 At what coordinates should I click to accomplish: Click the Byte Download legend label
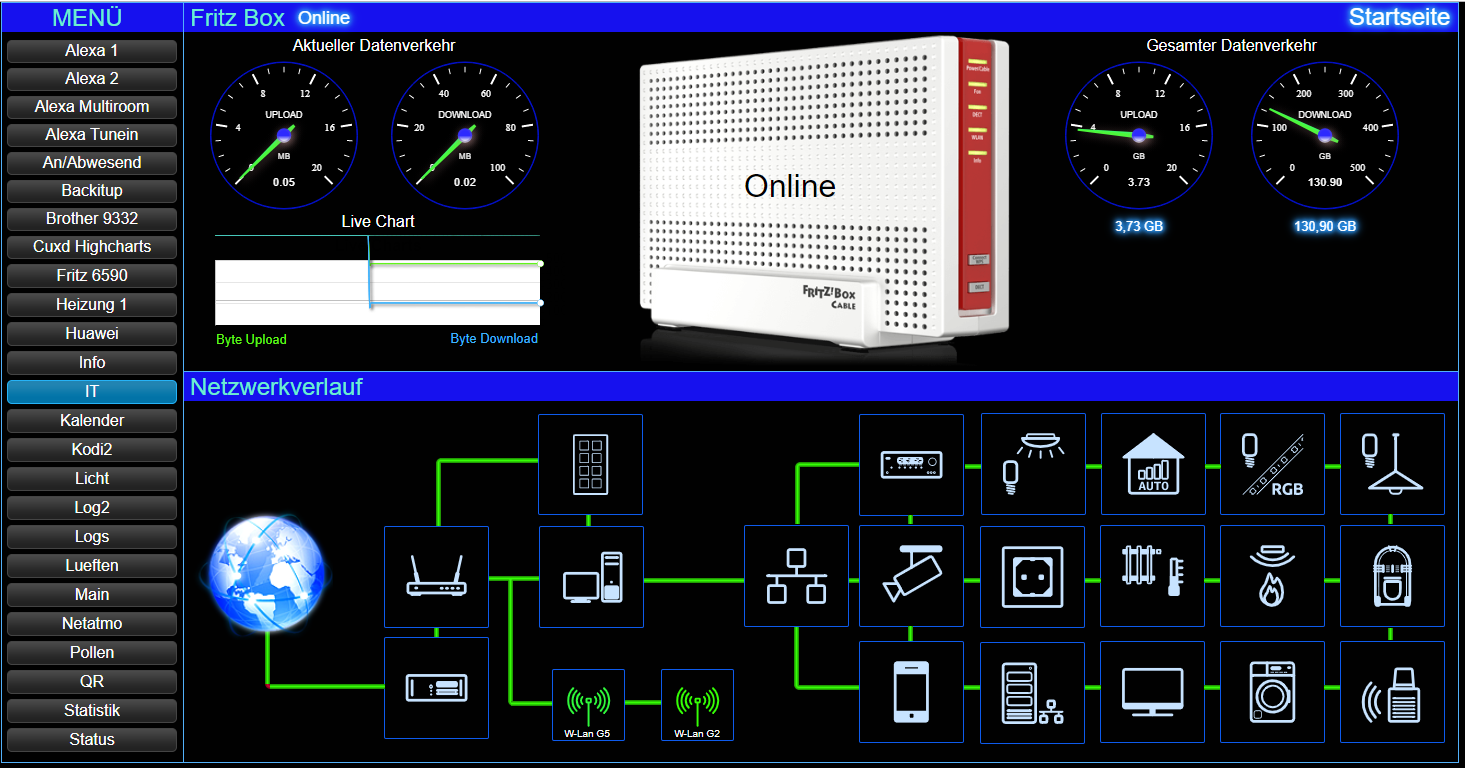pos(494,339)
